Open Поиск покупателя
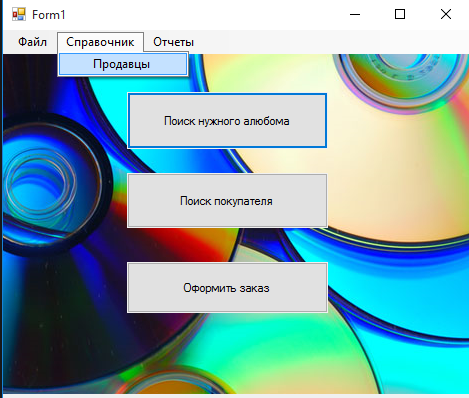The height and width of the screenshot is (398, 469). 227,201
